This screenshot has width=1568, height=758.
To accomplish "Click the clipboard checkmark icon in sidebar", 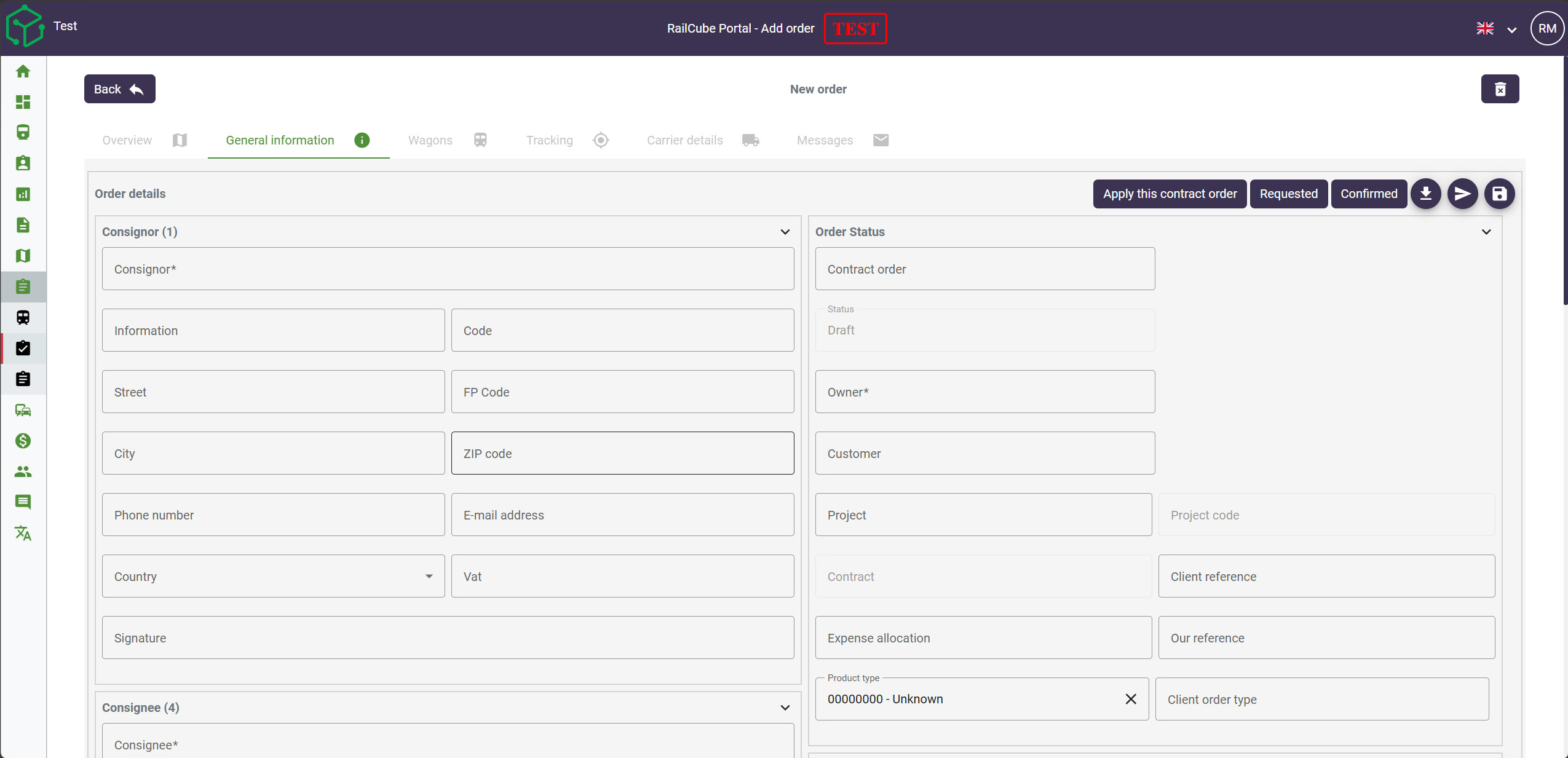I will [23, 348].
